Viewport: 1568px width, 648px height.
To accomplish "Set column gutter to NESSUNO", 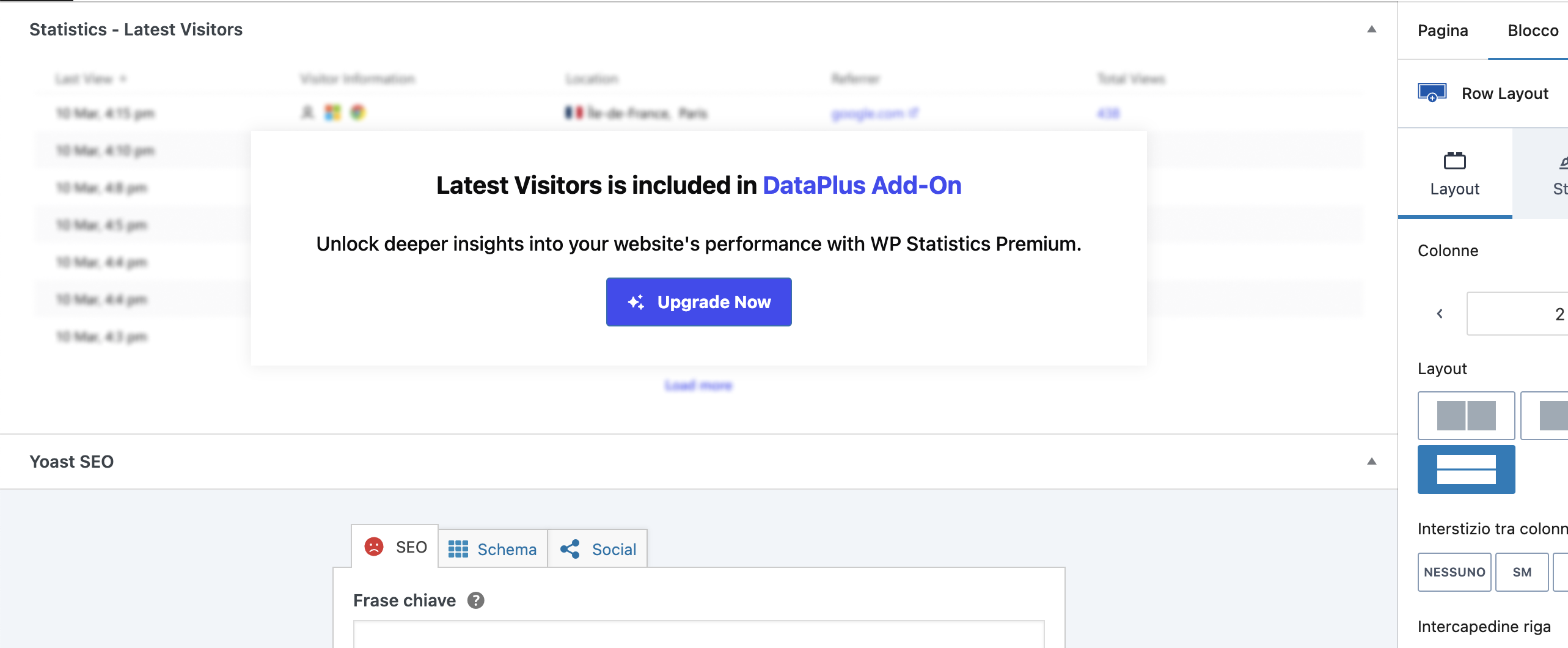I will (x=1454, y=572).
